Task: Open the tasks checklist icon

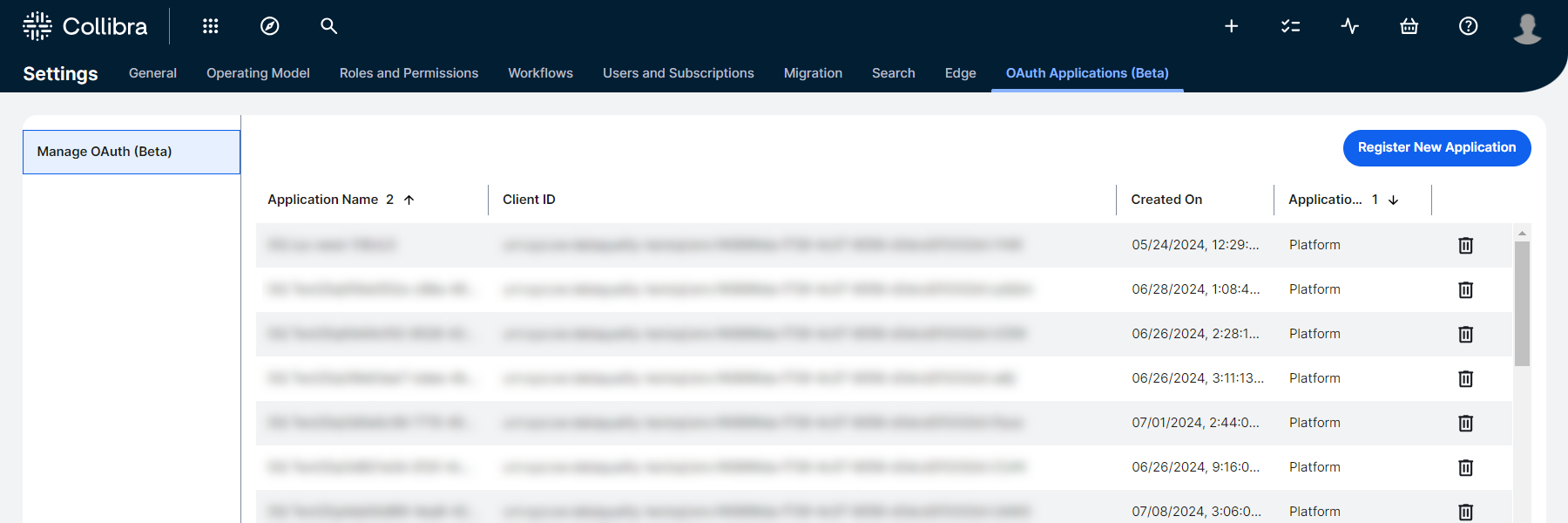Action: pyautogui.click(x=1290, y=26)
